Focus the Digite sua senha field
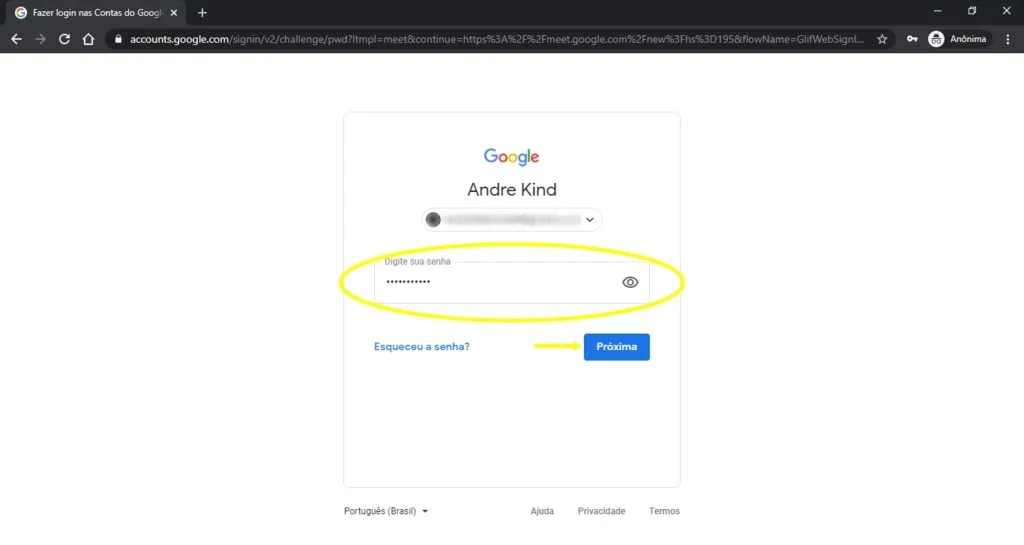 pos(511,283)
